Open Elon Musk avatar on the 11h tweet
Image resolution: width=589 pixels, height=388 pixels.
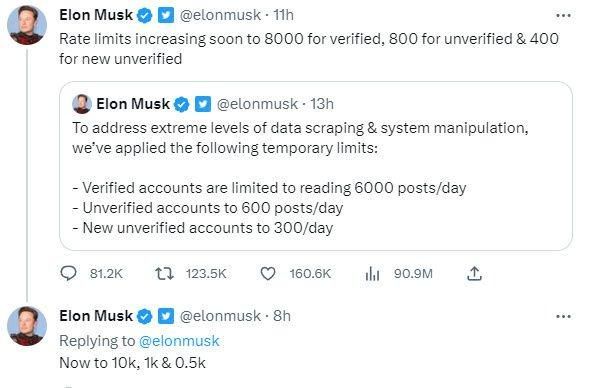coord(27,25)
